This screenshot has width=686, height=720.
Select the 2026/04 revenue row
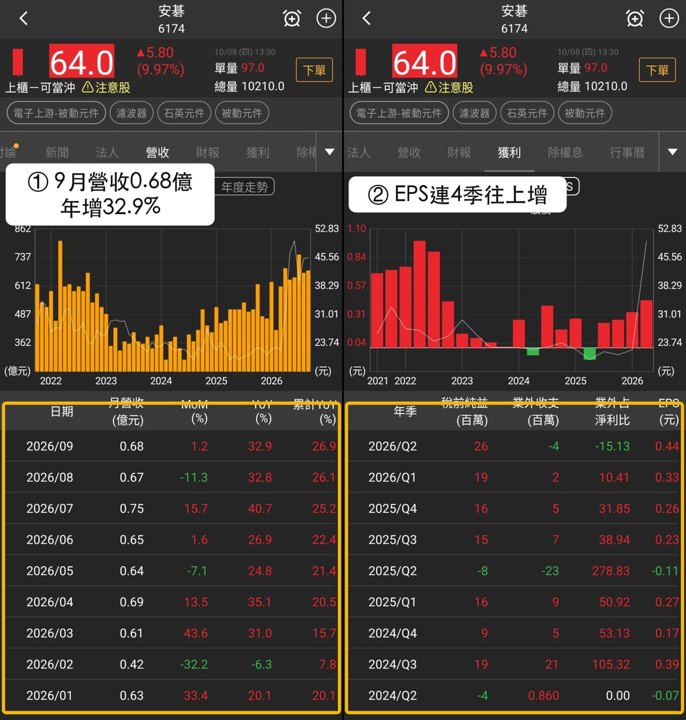171,602
